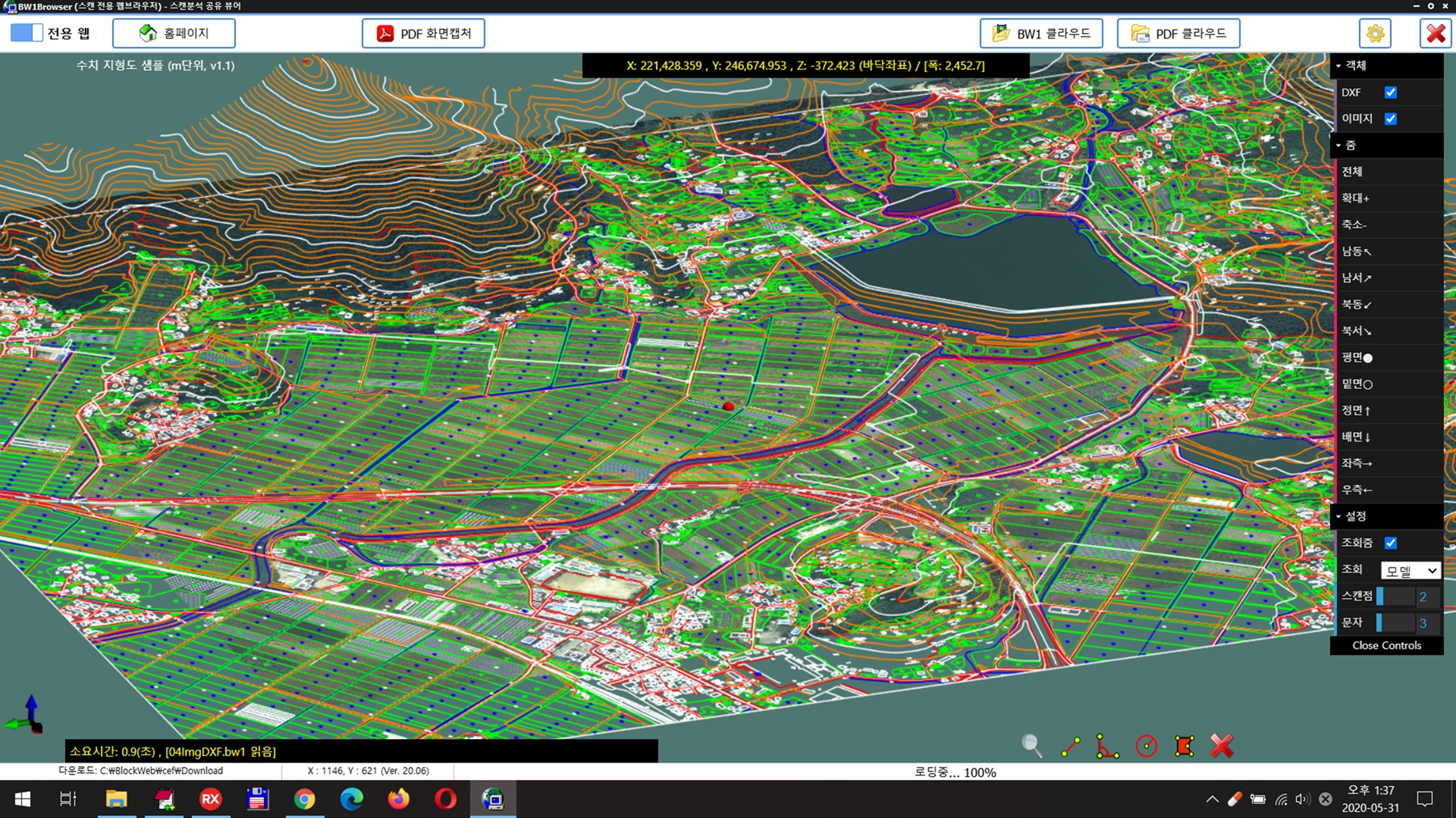
Task: Open the BW1 클라우드 button
Action: (x=1041, y=33)
